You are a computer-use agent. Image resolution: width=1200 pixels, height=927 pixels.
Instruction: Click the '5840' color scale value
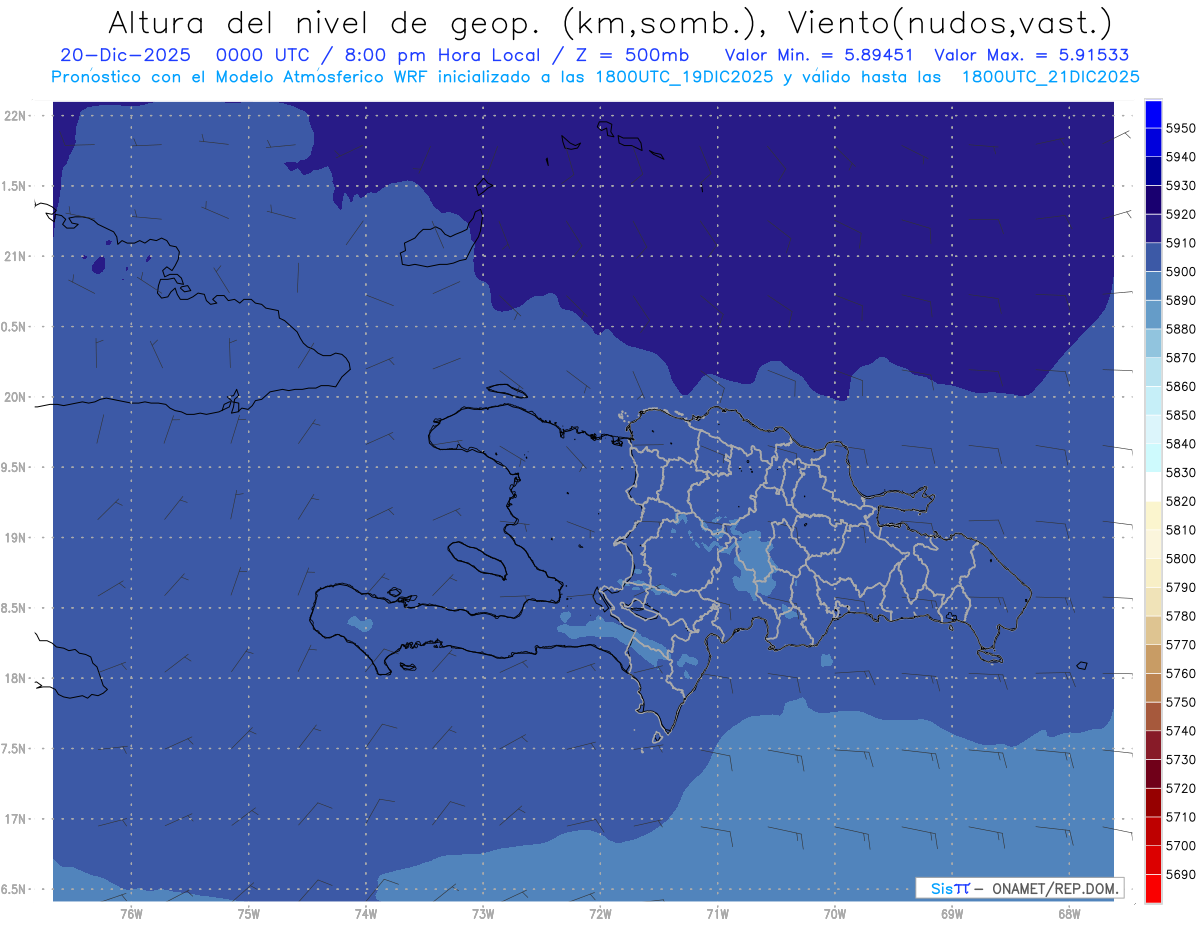(x=1181, y=444)
